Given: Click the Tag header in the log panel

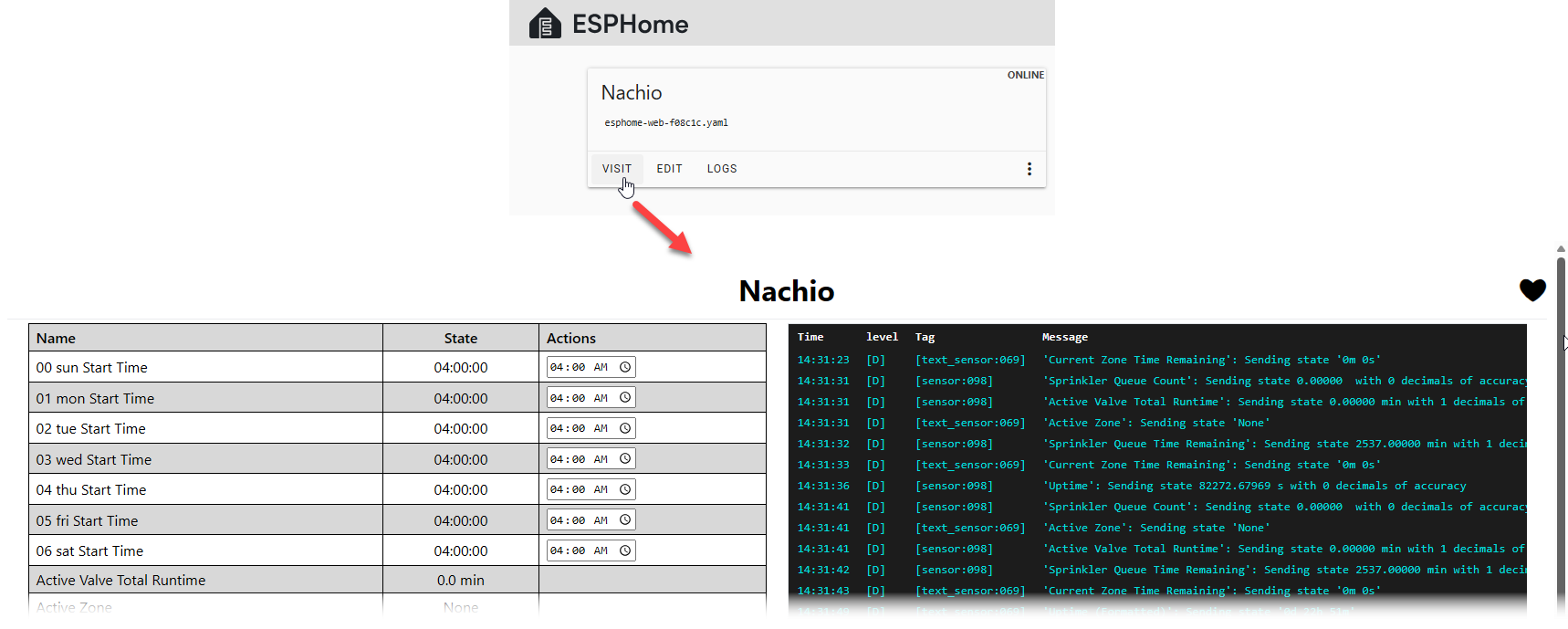Looking at the screenshot, I should 925,337.
